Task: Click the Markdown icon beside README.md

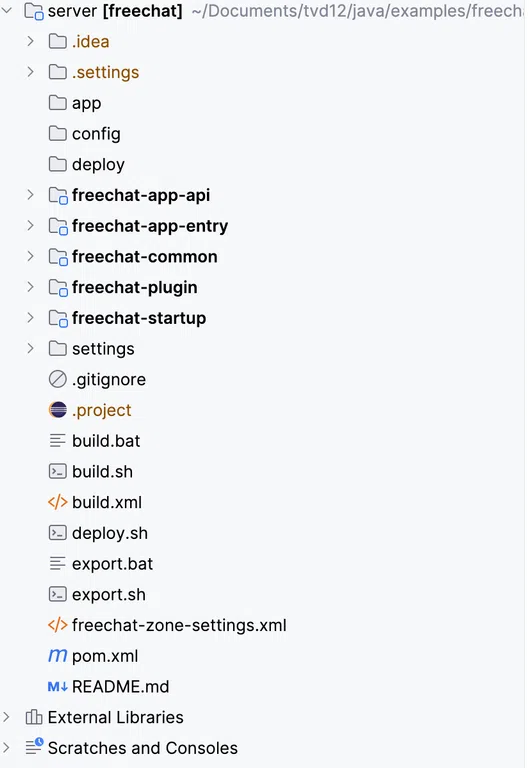Action: [x=57, y=686]
